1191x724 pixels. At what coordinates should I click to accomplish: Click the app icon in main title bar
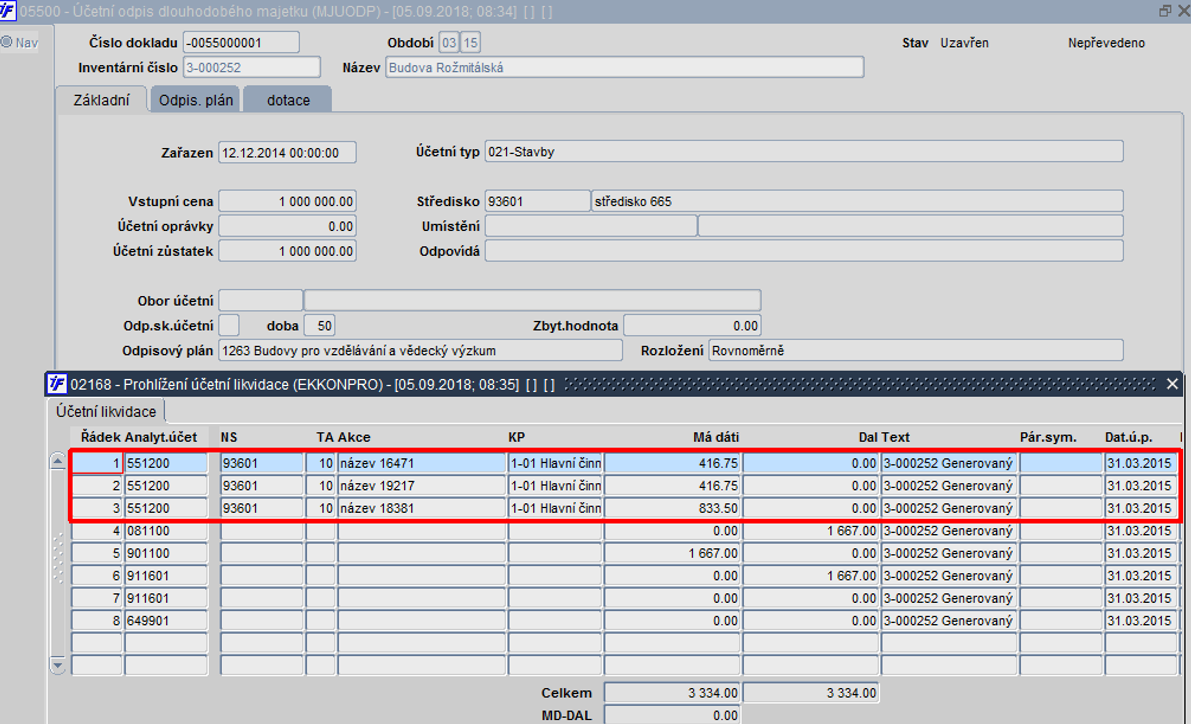pyautogui.click(x=7, y=11)
